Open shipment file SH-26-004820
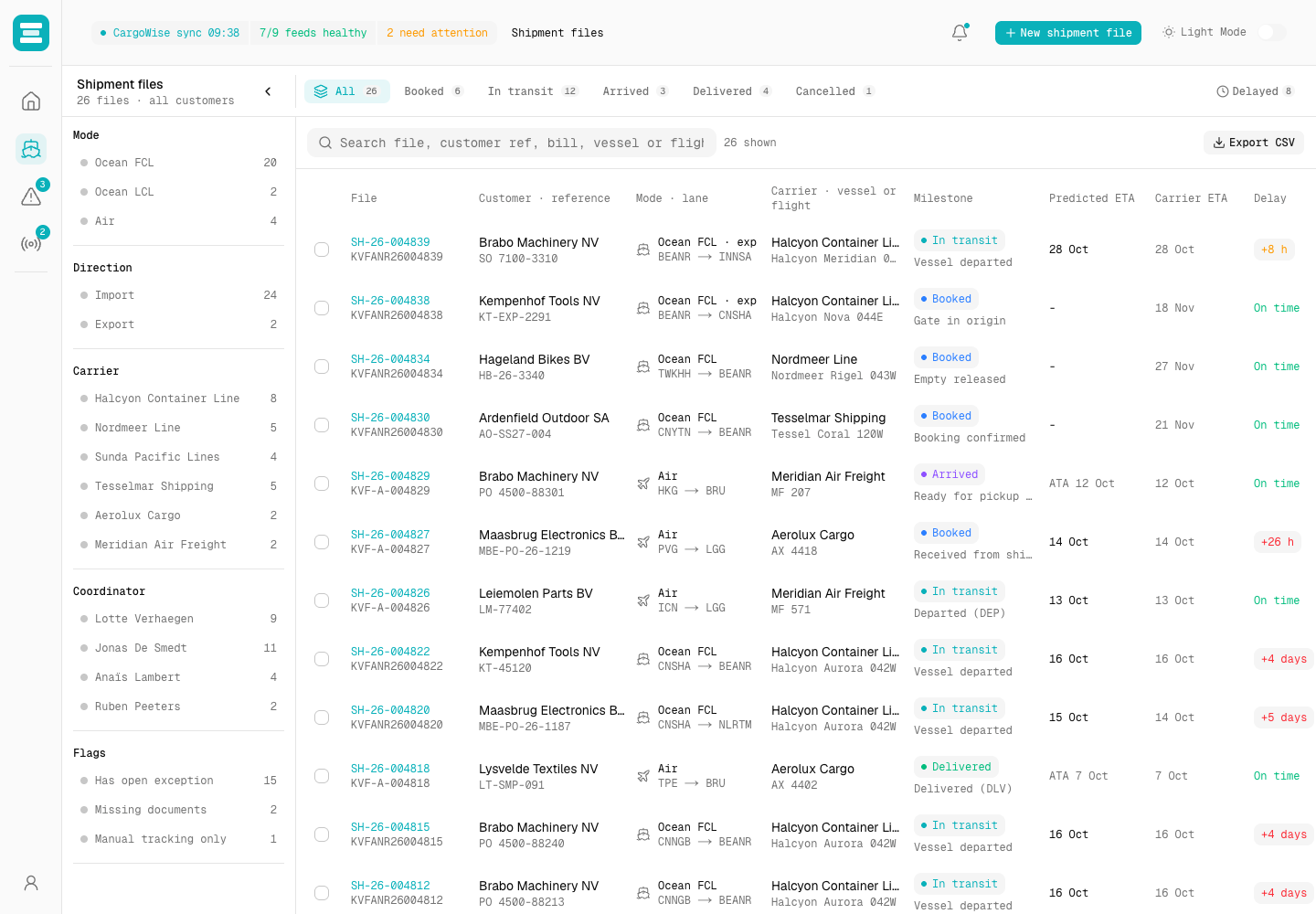 [x=390, y=710]
